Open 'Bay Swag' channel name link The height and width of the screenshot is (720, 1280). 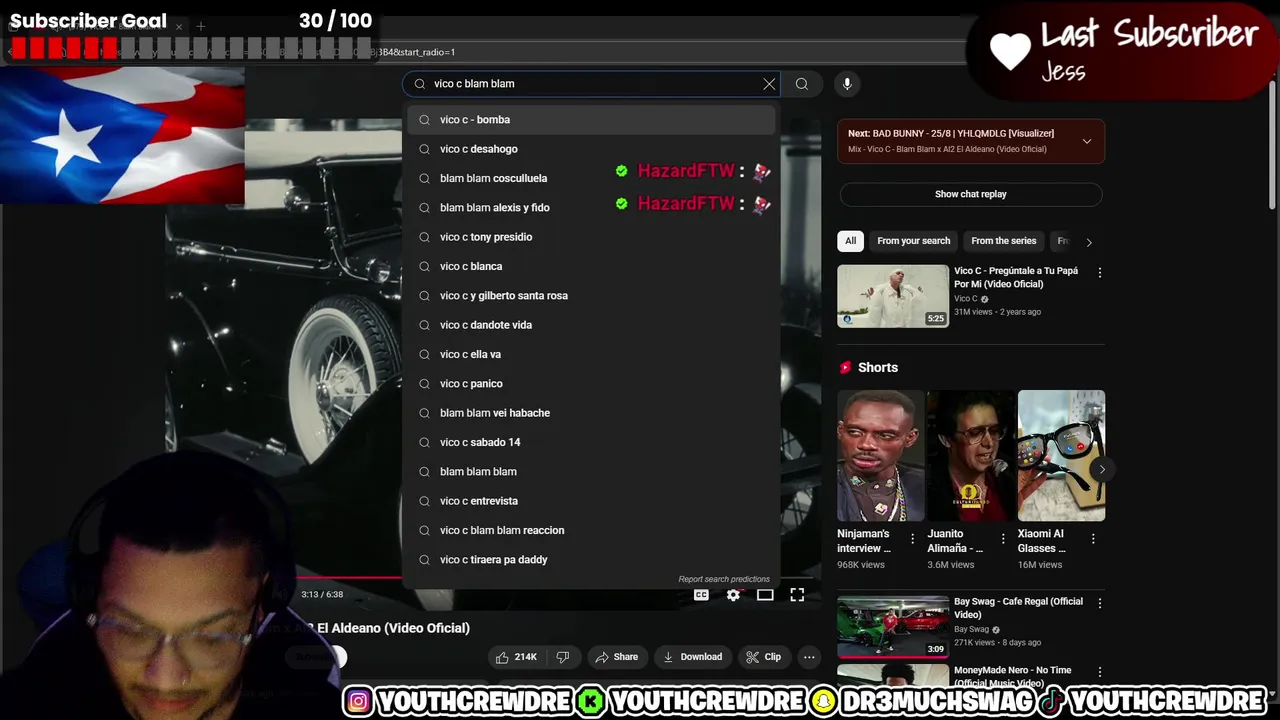971,630
